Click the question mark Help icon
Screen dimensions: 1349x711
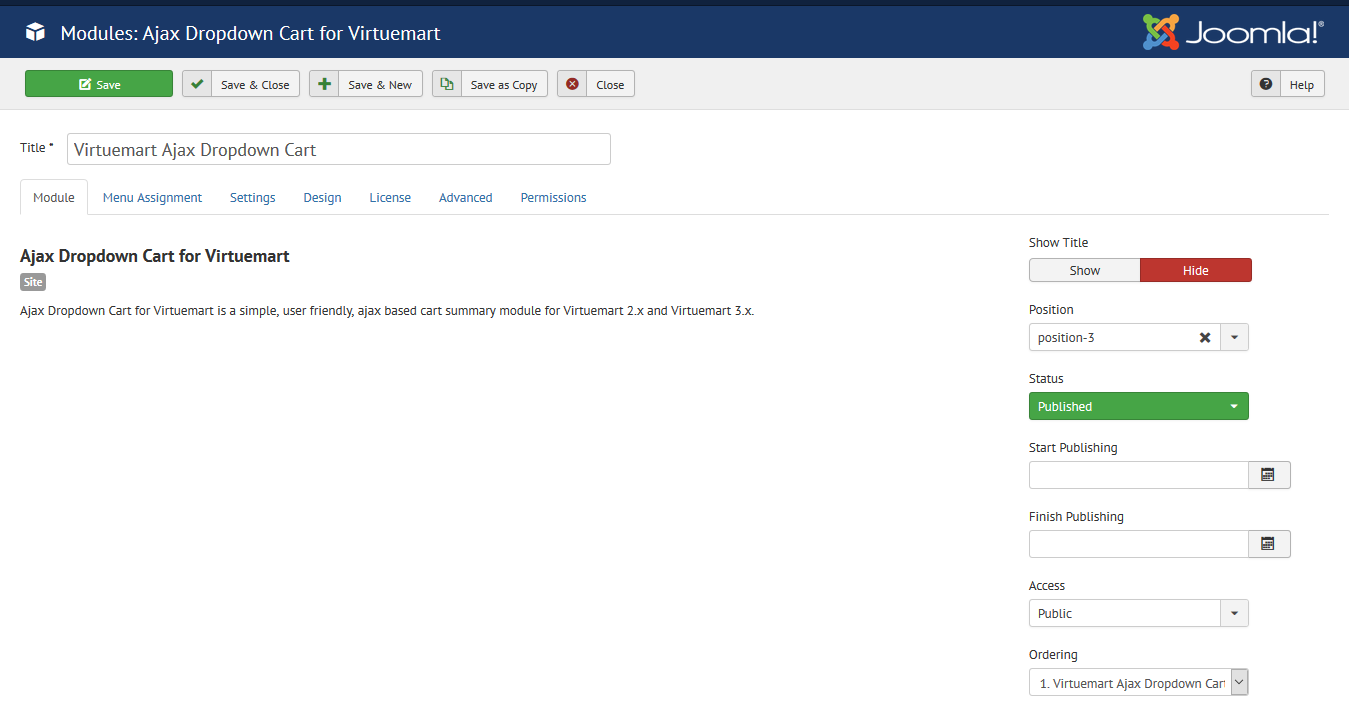[x=1266, y=84]
